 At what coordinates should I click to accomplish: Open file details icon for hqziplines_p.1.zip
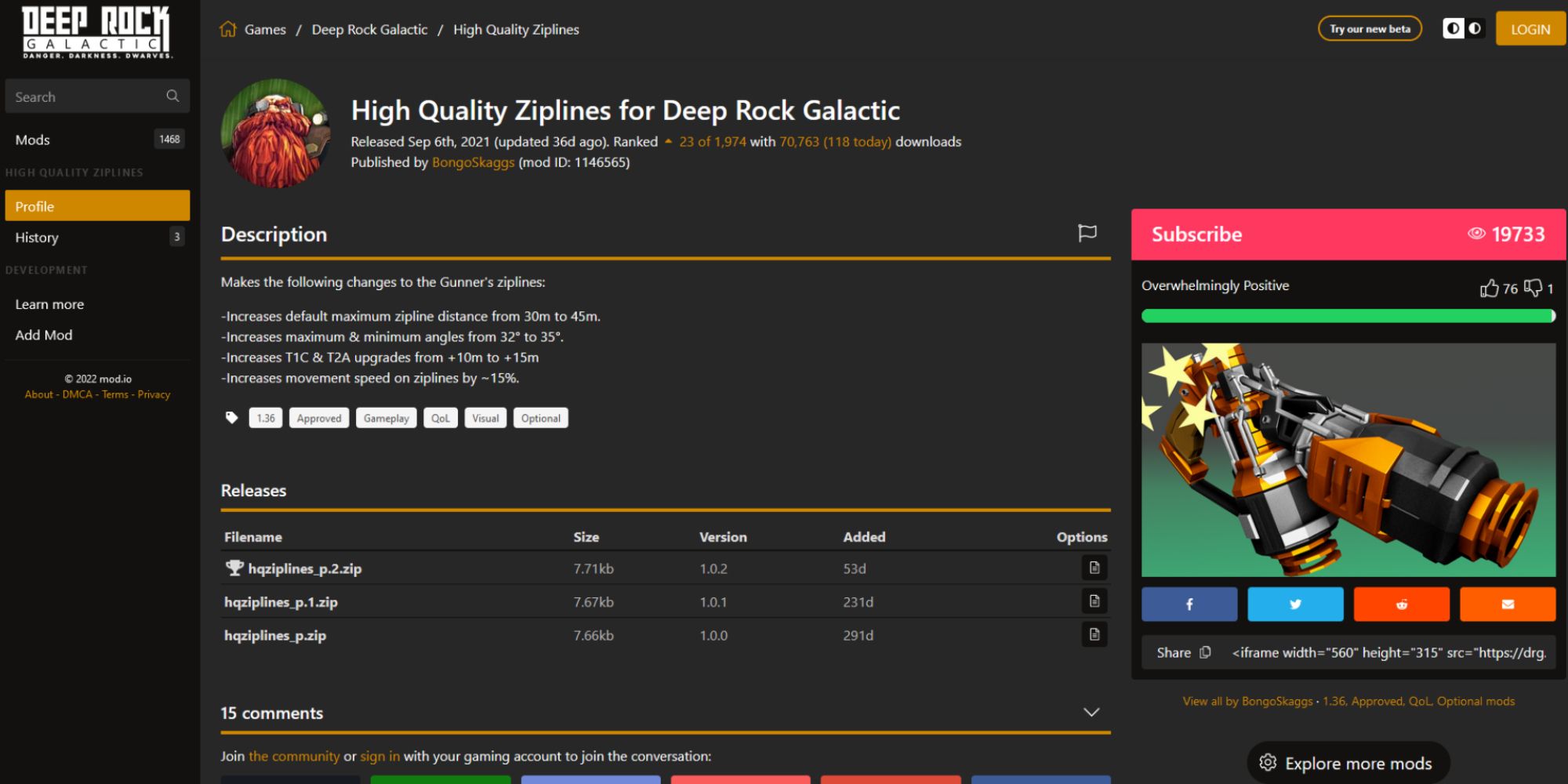tap(1094, 601)
